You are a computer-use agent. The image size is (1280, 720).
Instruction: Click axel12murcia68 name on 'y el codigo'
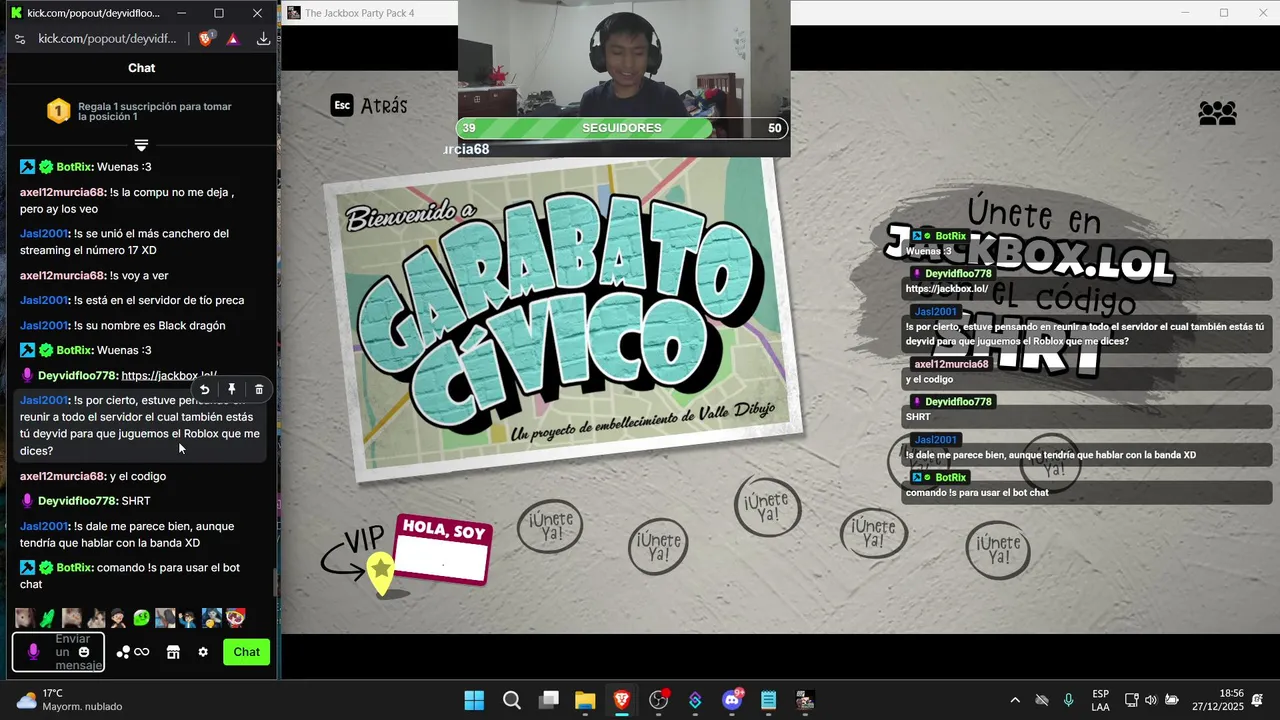pos(62,476)
